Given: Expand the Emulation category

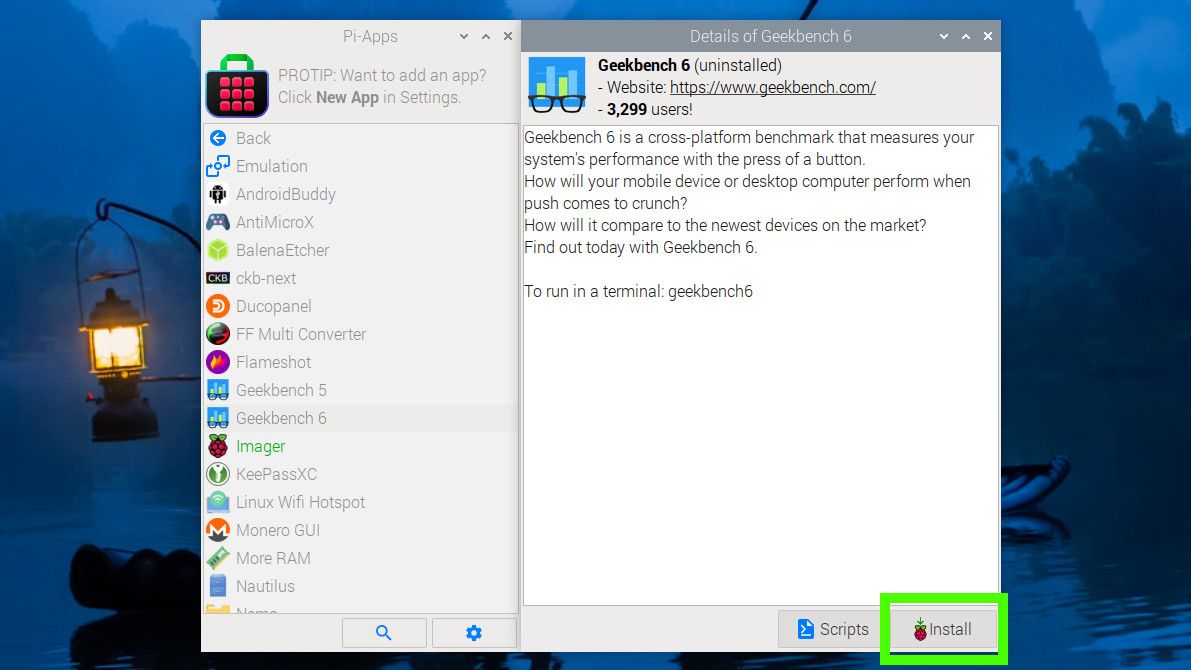Looking at the screenshot, I should click(270, 166).
